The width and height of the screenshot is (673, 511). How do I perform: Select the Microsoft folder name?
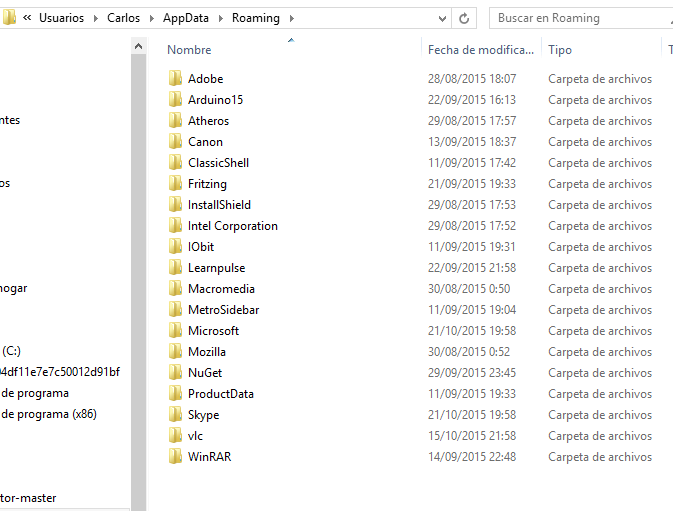[x=213, y=331]
